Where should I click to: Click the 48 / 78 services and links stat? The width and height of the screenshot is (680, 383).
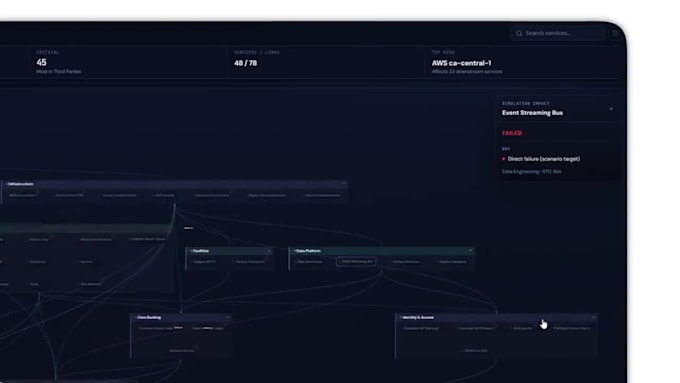(245, 63)
